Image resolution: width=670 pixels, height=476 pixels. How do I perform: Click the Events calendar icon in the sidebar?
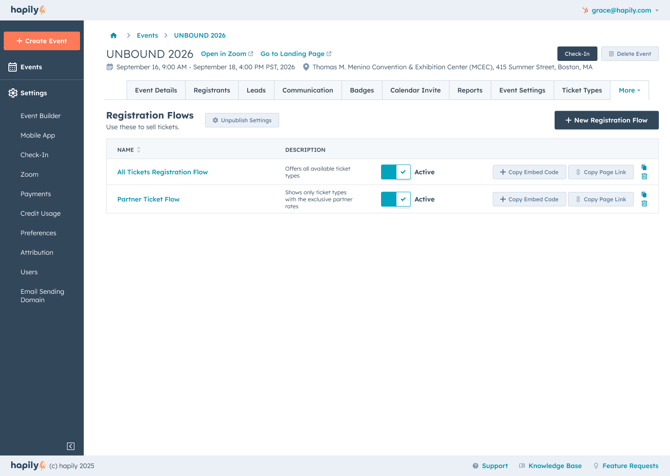12,67
